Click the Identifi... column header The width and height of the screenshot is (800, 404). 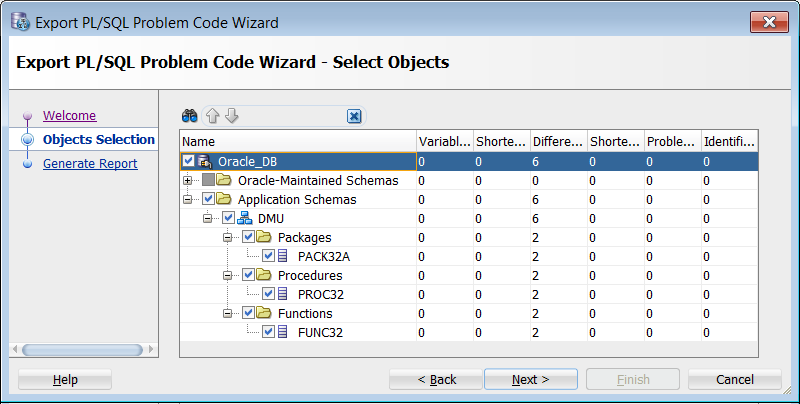730,142
